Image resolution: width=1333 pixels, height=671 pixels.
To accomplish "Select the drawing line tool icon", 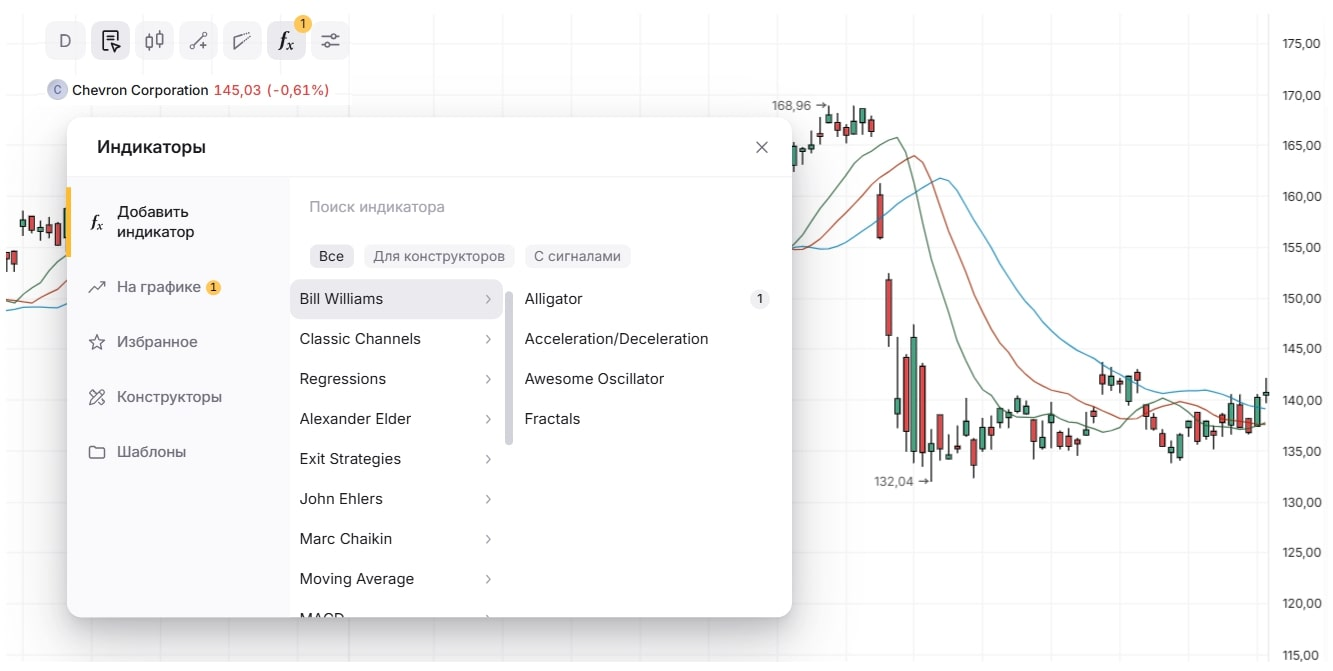I will click(x=198, y=41).
